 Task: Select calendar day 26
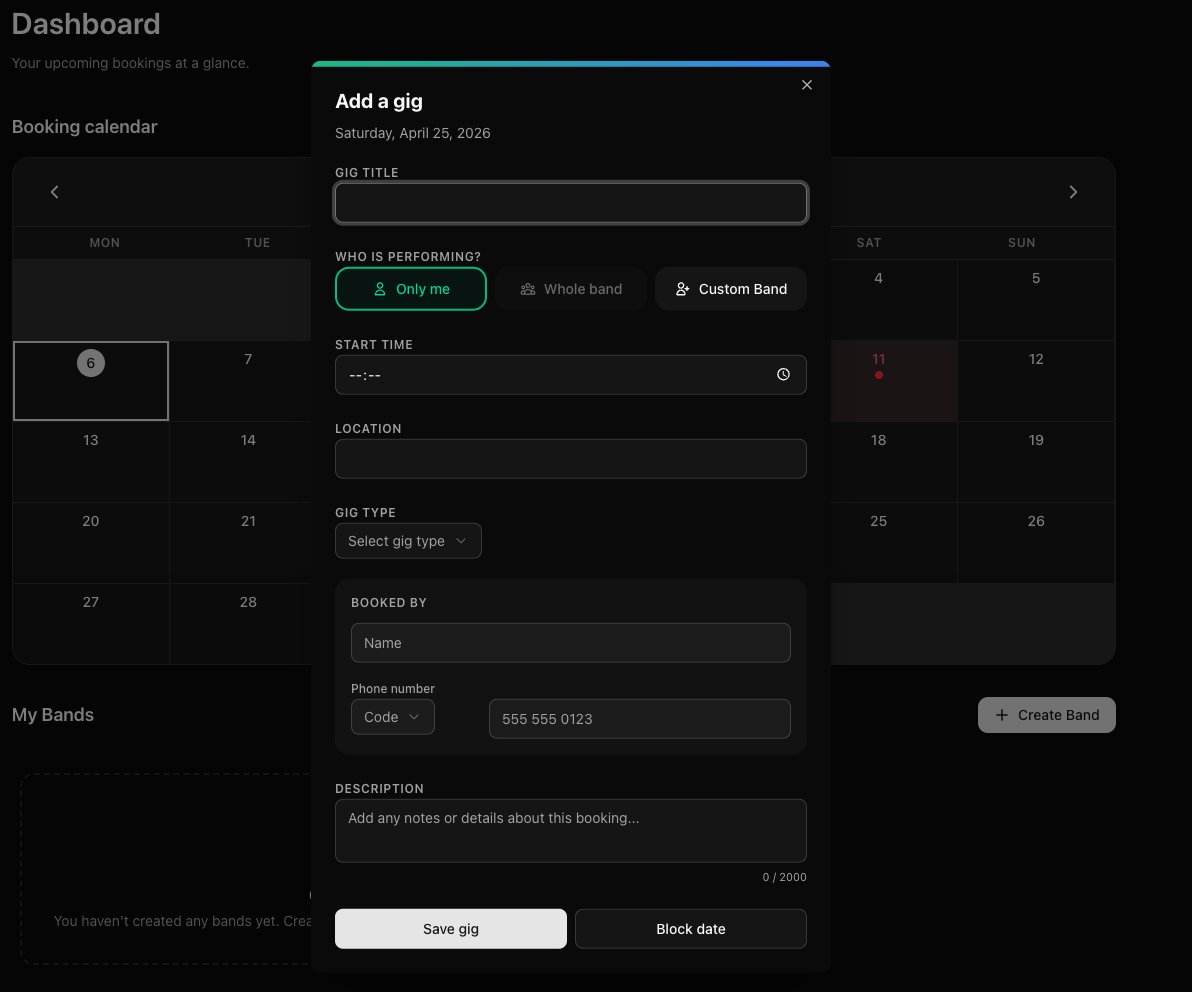1036,543
